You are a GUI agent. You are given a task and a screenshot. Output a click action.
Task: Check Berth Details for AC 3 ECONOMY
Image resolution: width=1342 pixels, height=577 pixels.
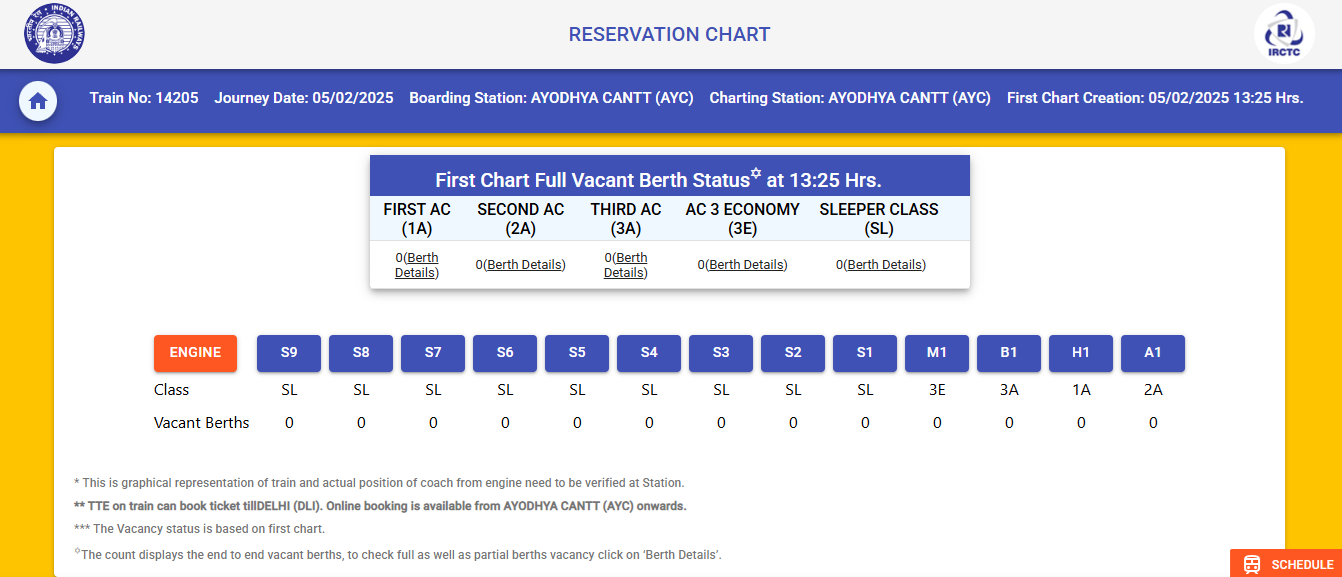coord(746,264)
